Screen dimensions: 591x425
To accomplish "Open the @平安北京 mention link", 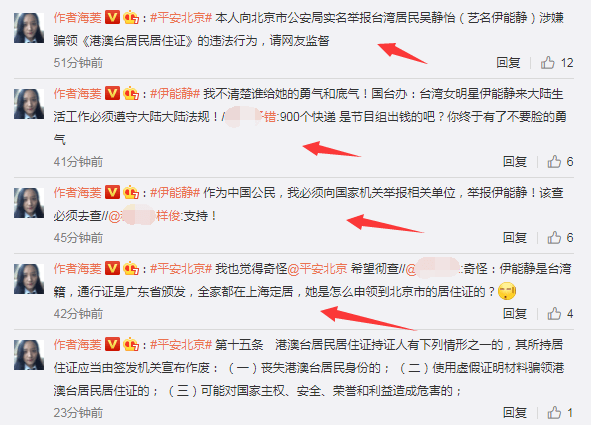I will (317, 269).
